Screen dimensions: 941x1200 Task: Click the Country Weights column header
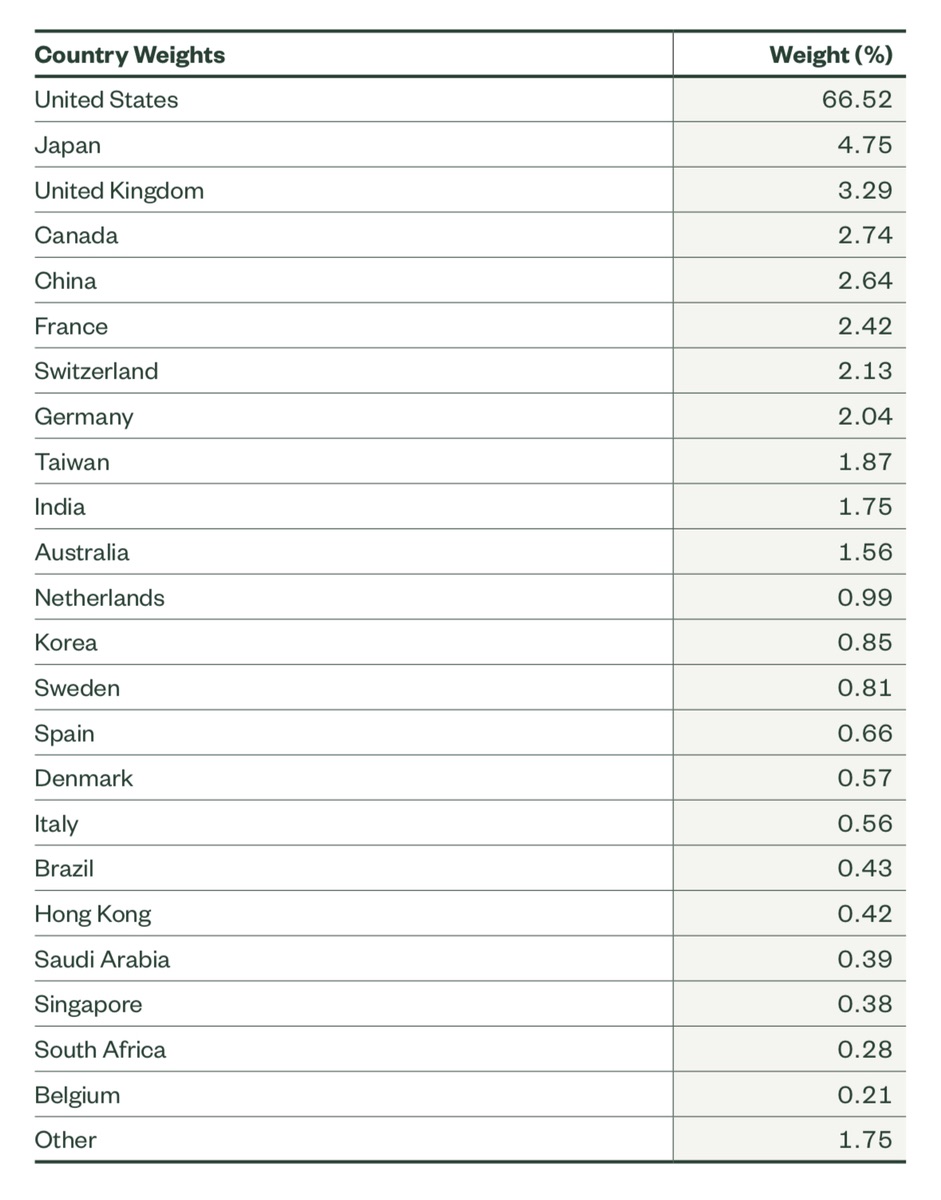[130, 55]
